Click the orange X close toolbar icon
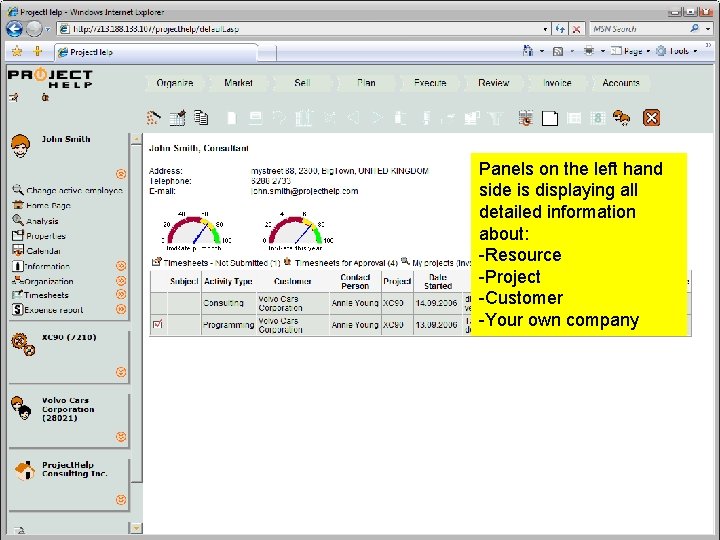 click(x=652, y=118)
